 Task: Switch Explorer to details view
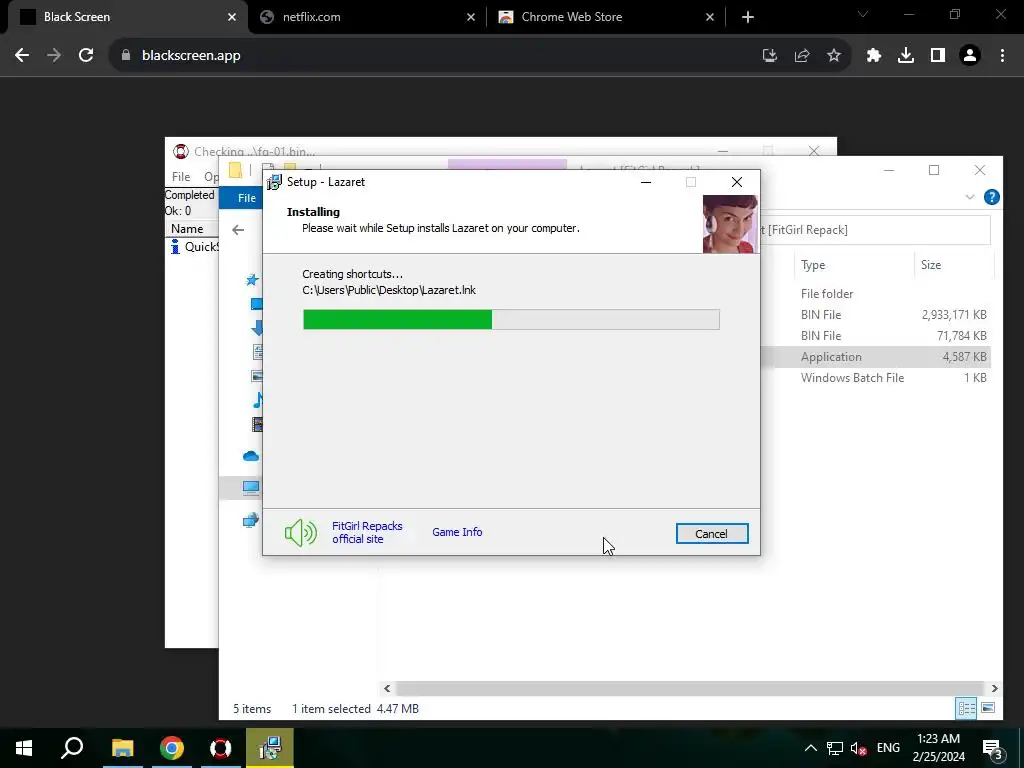pyautogui.click(x=966, y=708)
